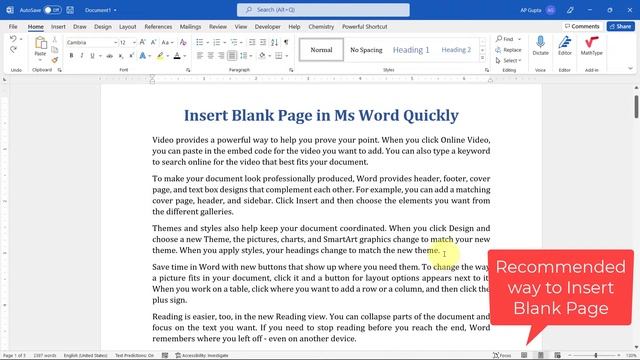Click the Save icon in title bar
This screenshot has height=360, width=640.
[x=70, y=10]
